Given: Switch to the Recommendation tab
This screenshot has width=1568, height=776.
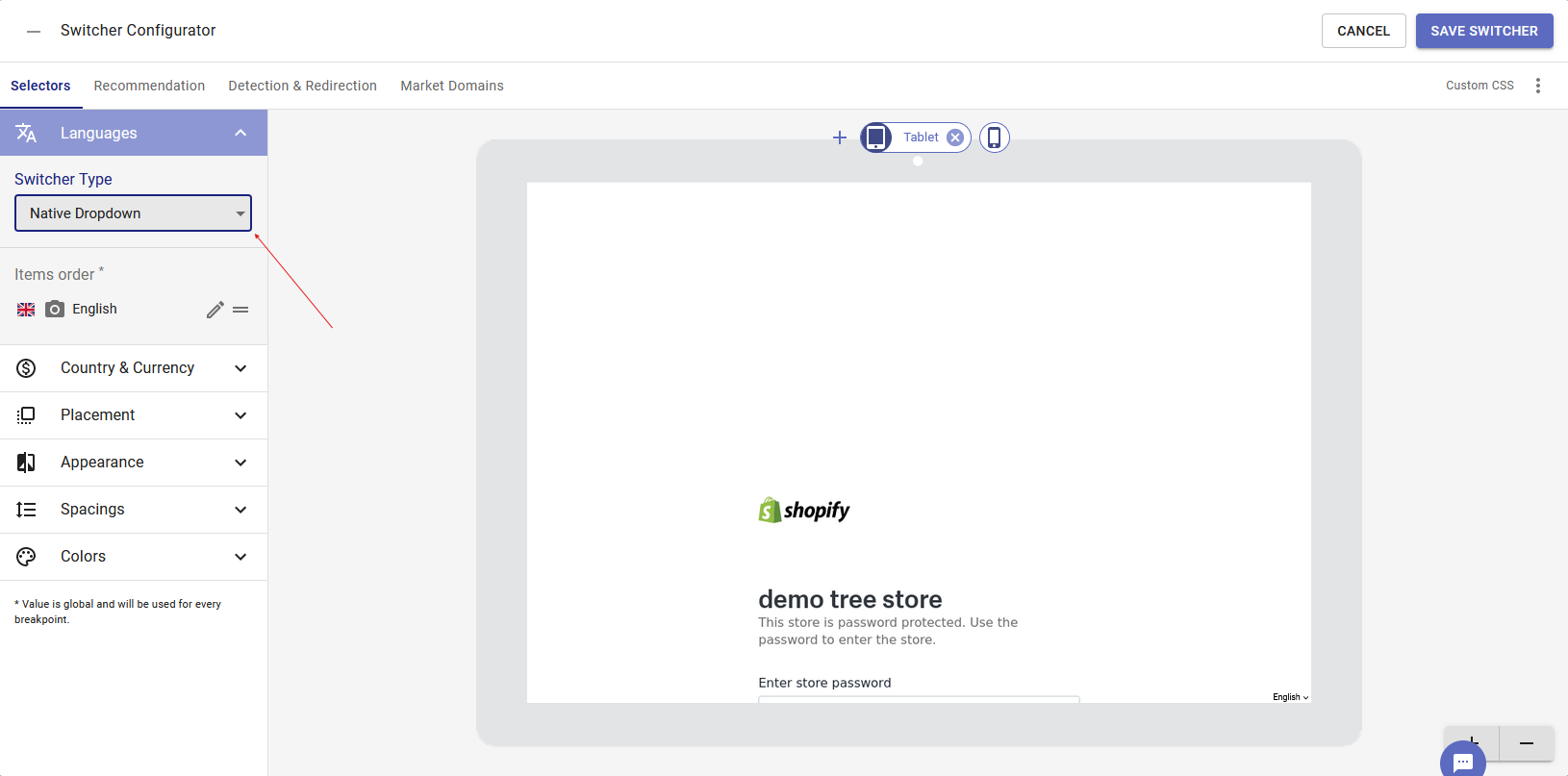Looking at the screenshot, I should (149, 86).
